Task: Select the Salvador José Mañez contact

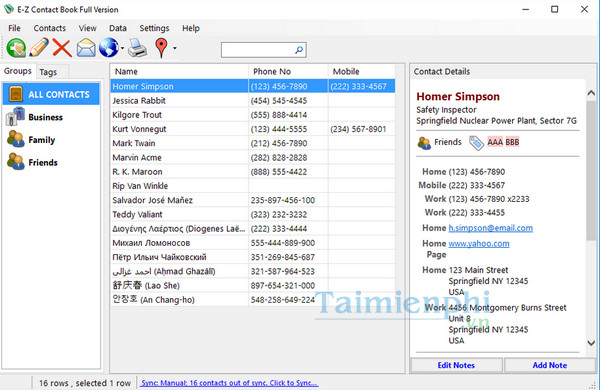Action: point(253,200)
